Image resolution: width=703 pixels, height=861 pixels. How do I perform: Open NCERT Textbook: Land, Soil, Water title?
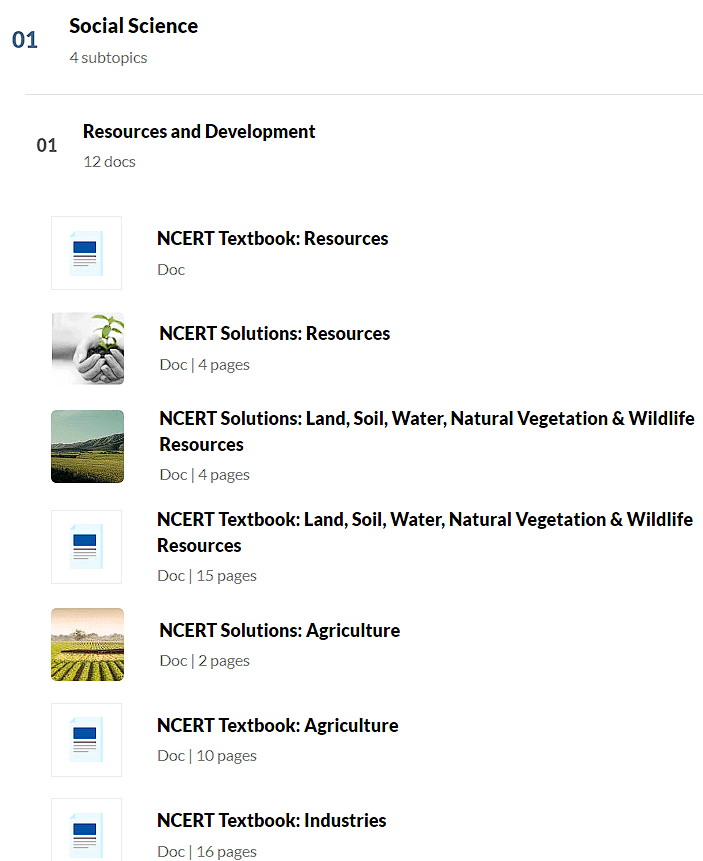pos(424,532)
